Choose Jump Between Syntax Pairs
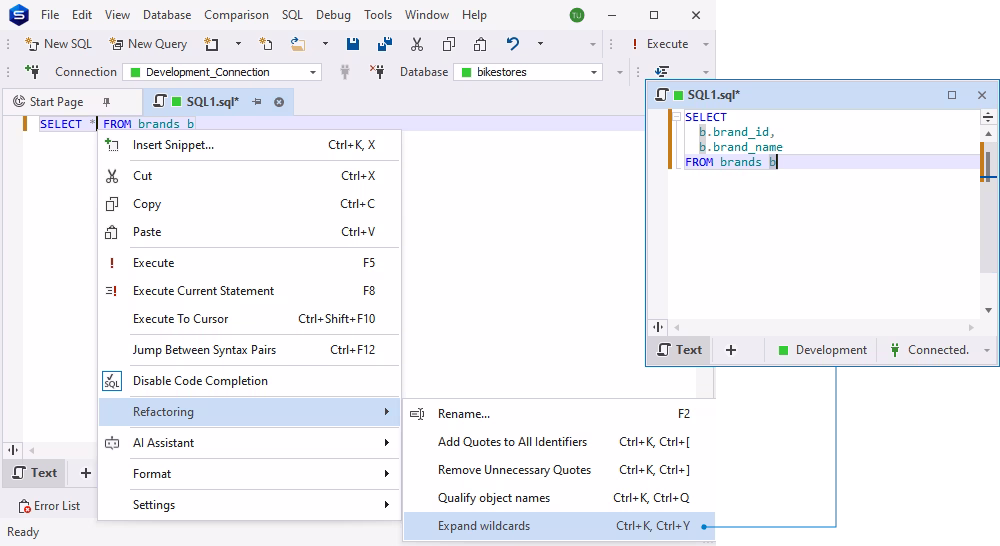Viewport: 1000px width, 546px height. click(x=249, y=350)
